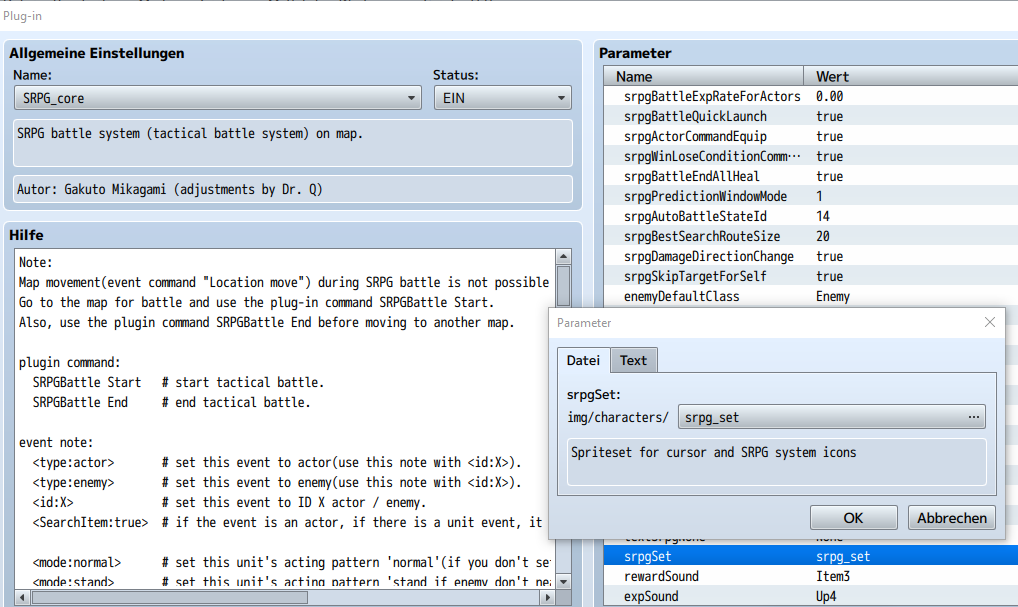Select the enemyDefaultClass parameter row
1018x607 pixels.
click(811, 297)
